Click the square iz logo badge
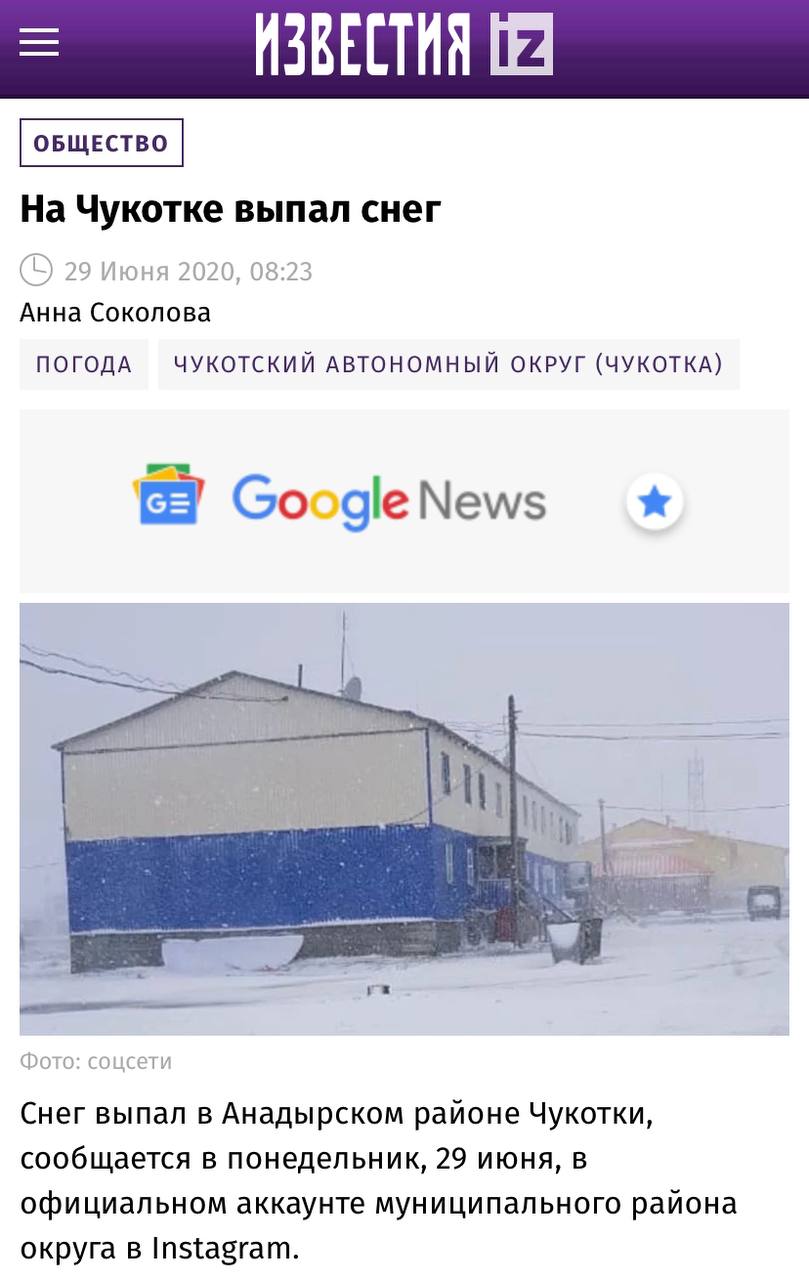This screenshot has width=809, height=1280. point(521,45)
